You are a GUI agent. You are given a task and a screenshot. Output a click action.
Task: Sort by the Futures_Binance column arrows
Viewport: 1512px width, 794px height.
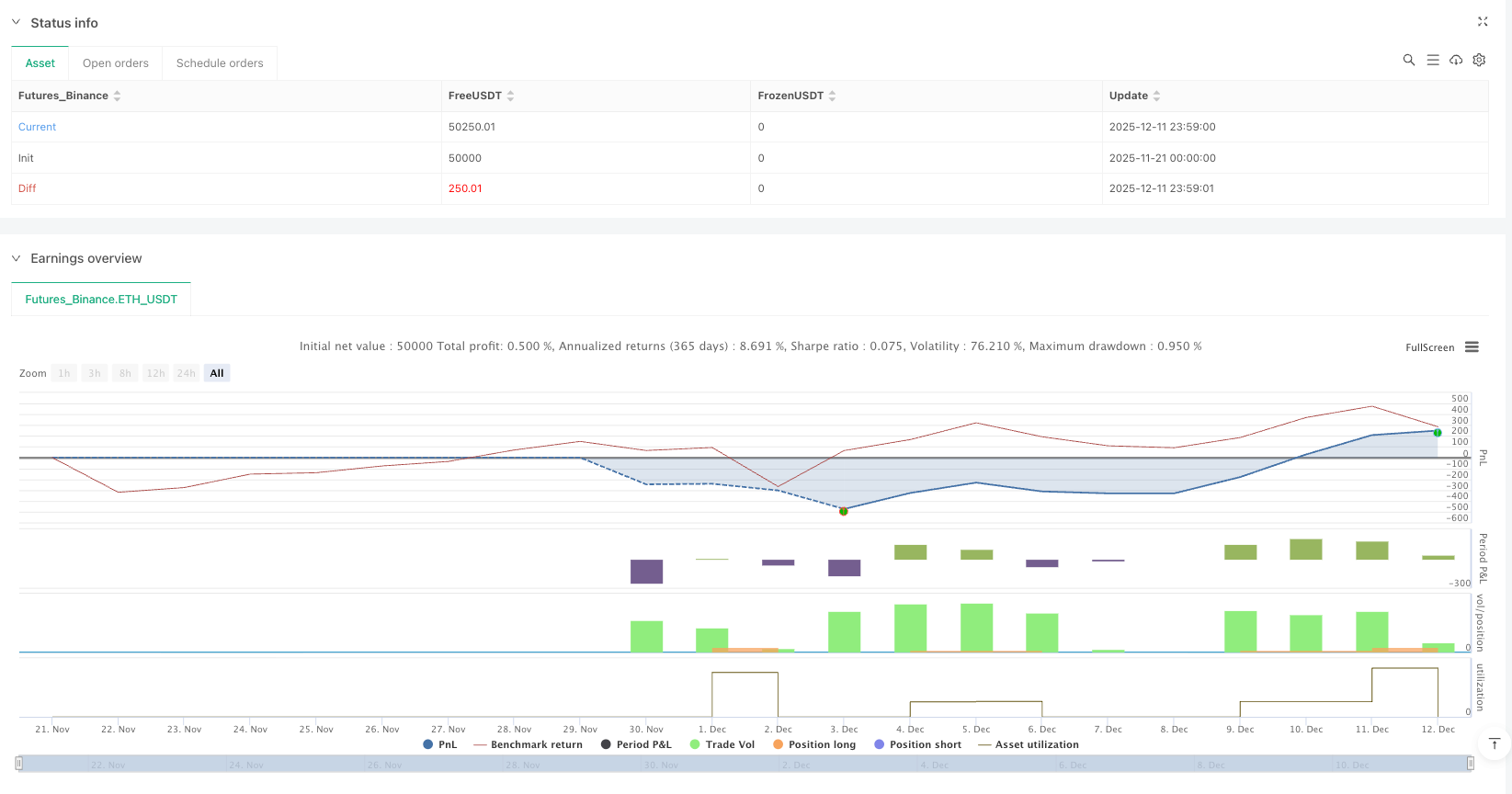coord(117,96)
